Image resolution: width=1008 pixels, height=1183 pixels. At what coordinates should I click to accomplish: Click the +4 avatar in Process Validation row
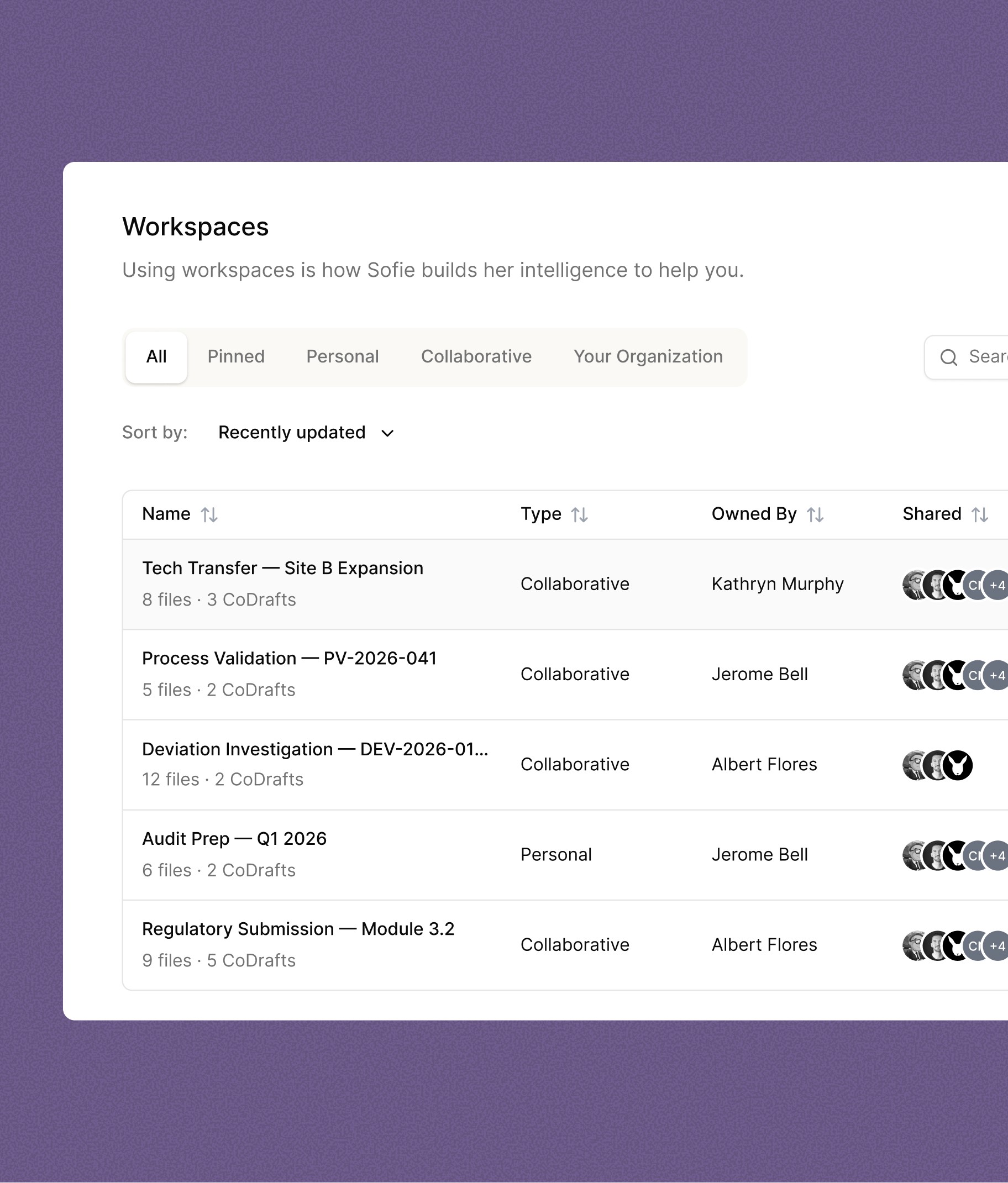coord(997,675)
